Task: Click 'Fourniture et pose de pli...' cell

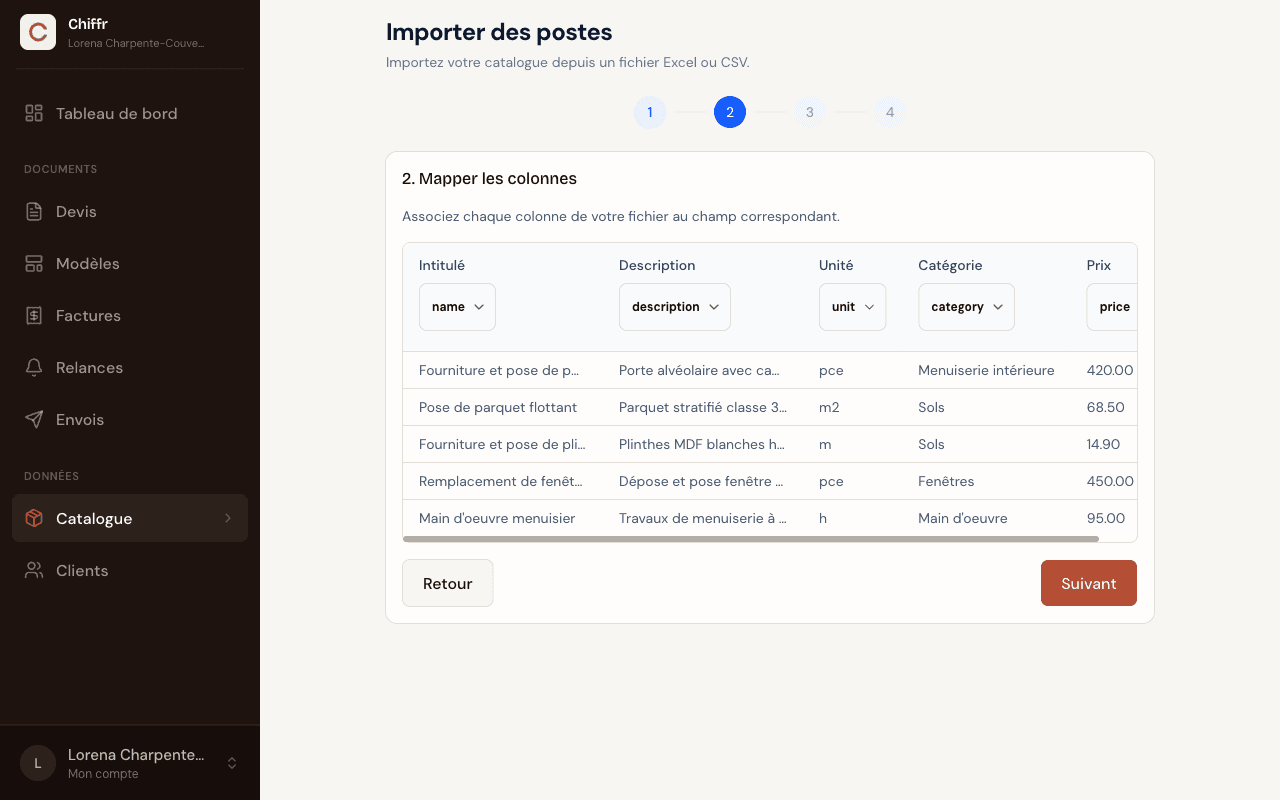Action: 502,444
